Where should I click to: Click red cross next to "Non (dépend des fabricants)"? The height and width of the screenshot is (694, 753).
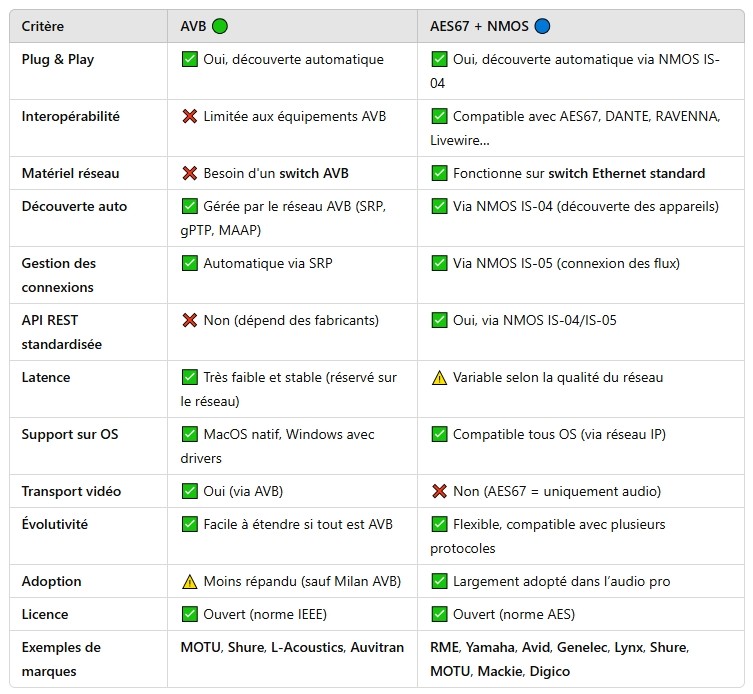[x=189, y=321]
